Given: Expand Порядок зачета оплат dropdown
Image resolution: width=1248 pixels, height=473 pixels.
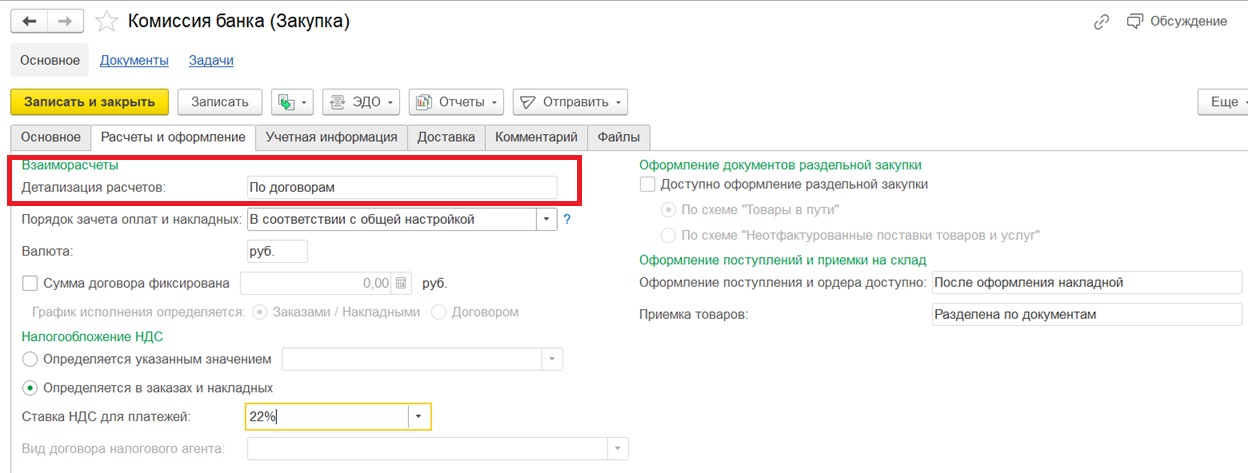Looking at the screenshot, I should pyautogui.click(x=546, y=219).
